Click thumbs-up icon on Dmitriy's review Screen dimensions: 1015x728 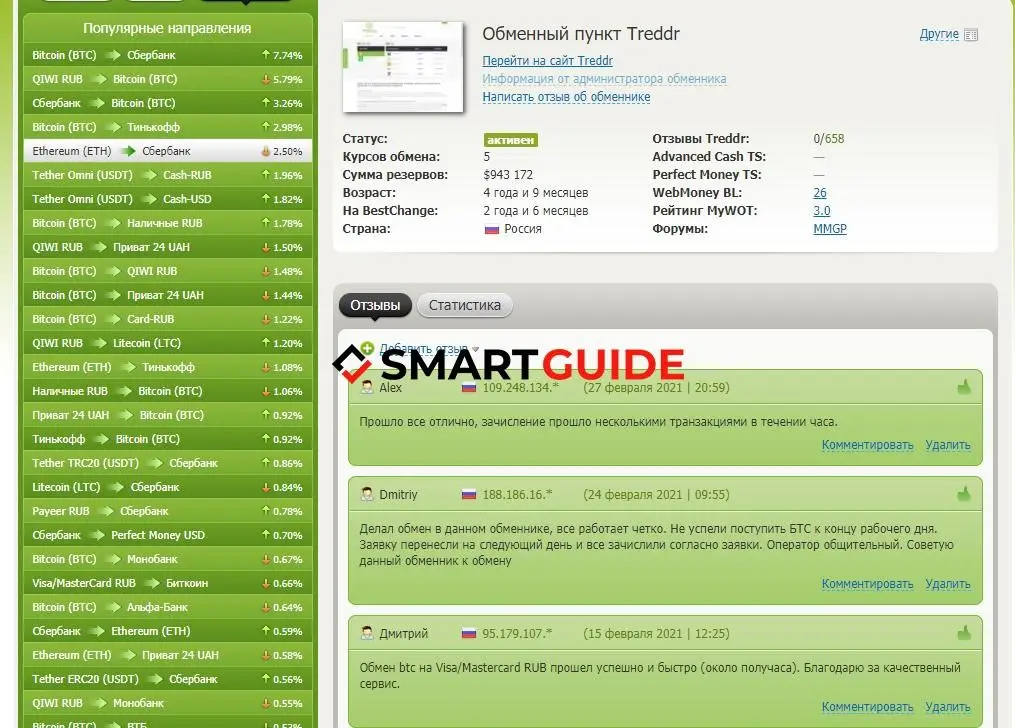964,494
